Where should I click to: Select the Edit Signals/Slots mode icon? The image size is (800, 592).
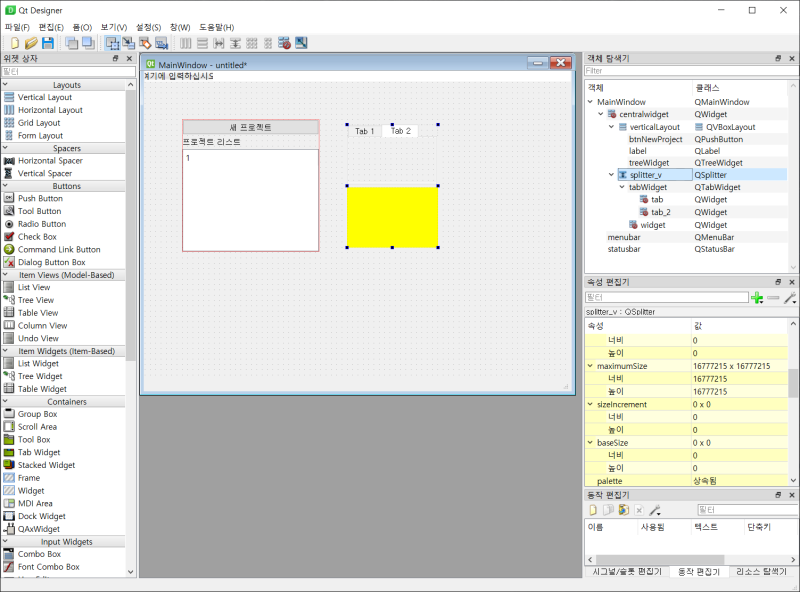(x=129, y=43)
